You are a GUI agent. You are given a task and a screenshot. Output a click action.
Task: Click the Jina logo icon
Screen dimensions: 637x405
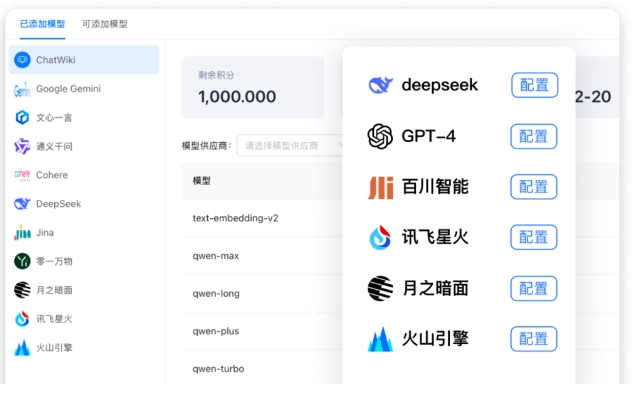22,233
